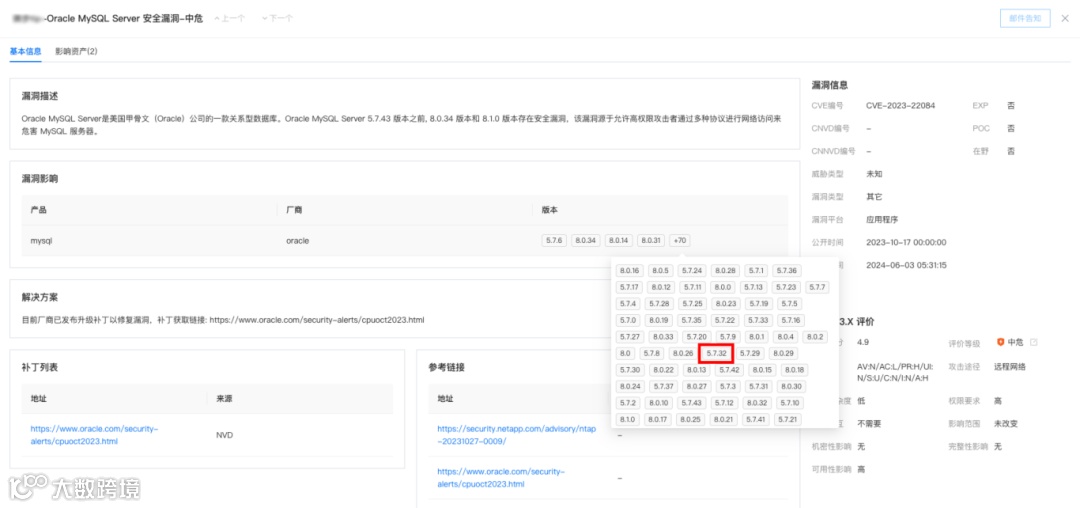Screen dimensions: 1080x508
Task: Click the 5.7.21 version tag
Action: (x=787, y=419)
